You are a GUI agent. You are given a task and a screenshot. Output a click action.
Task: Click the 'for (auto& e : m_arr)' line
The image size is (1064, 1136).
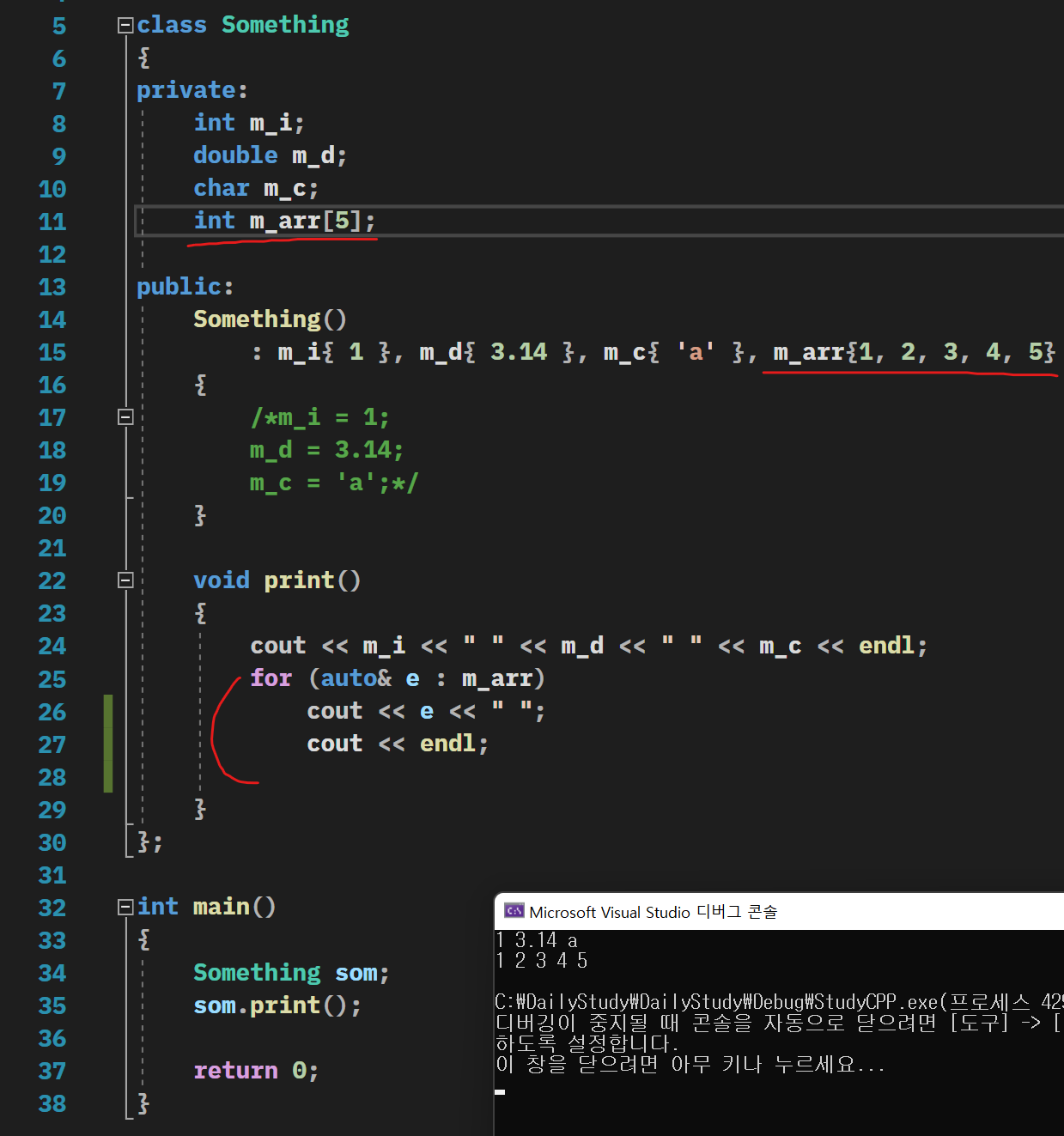point(398,678)
